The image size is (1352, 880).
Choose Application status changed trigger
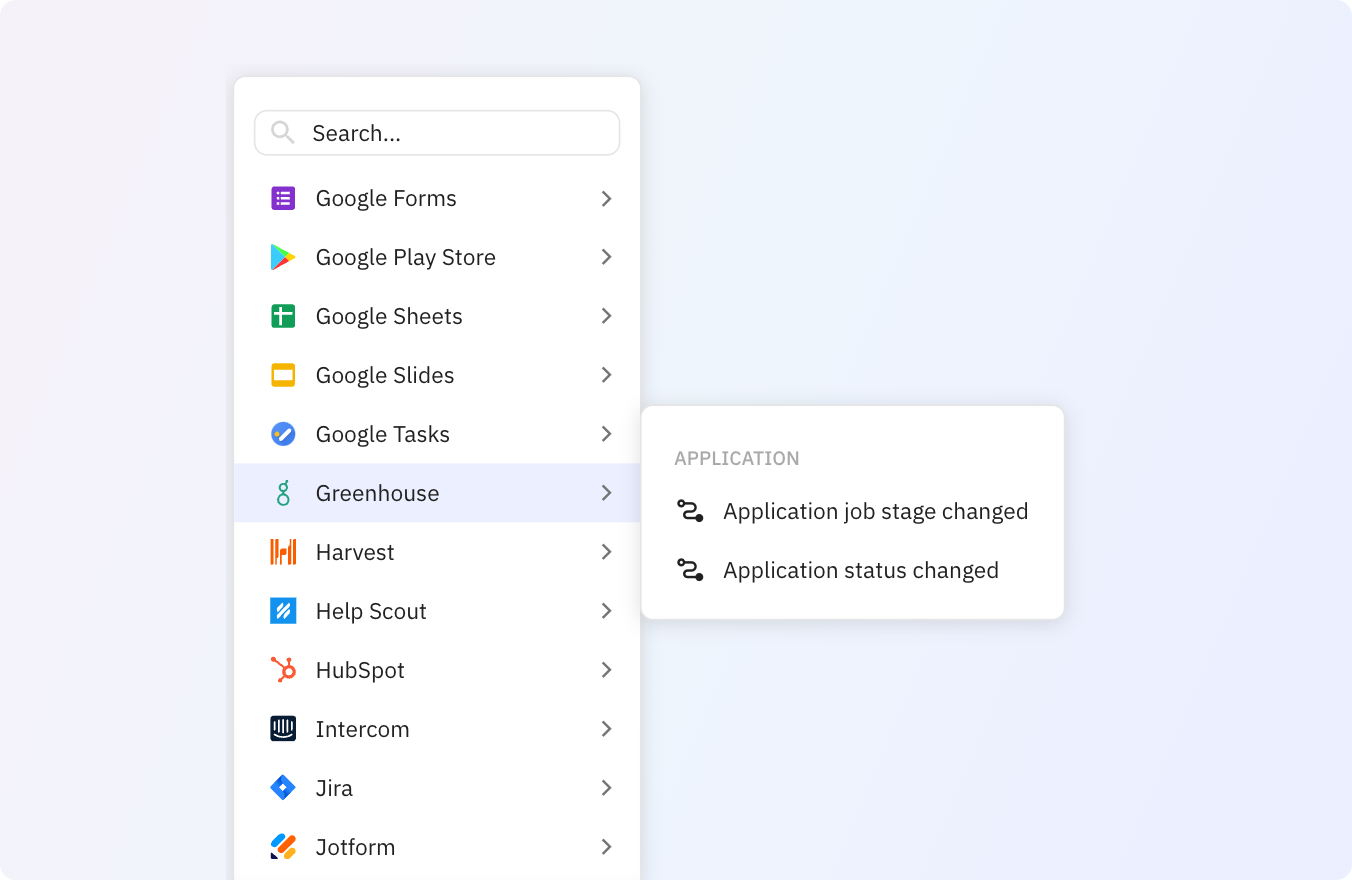click(x=852, y=570)
